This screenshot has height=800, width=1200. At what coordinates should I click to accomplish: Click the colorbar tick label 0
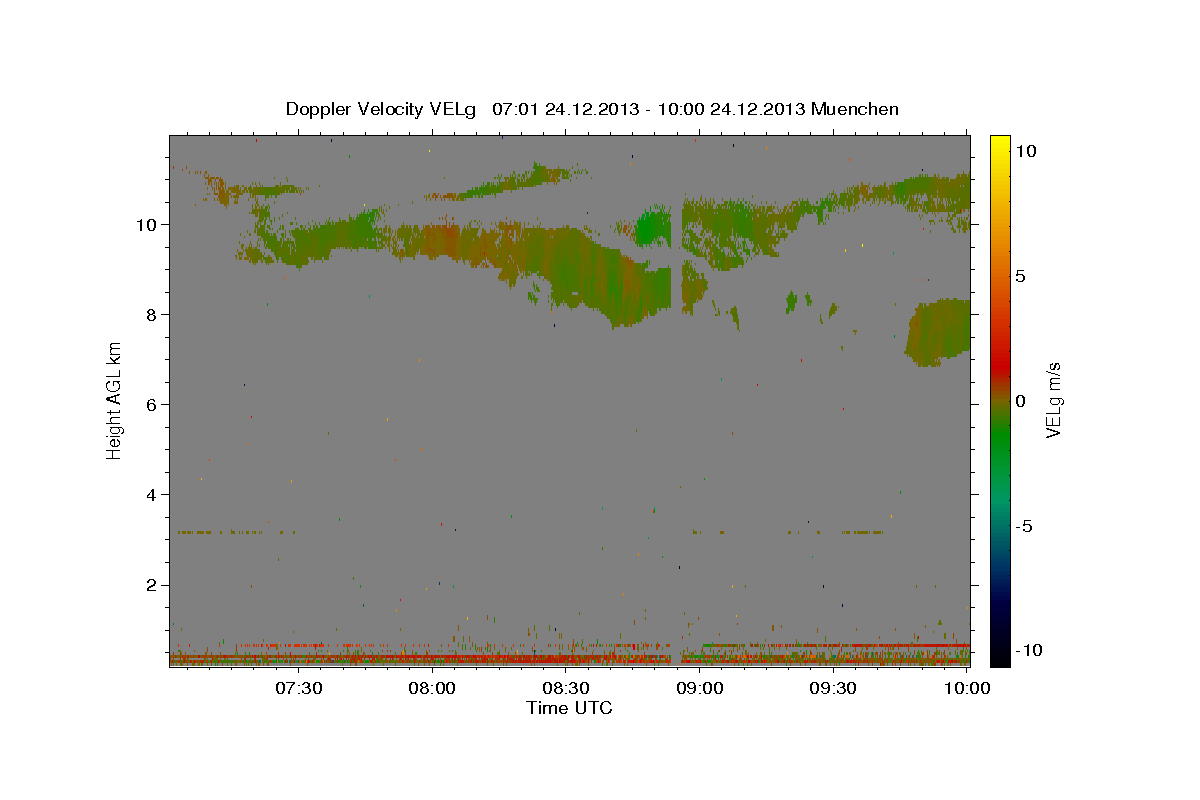(1023, 400)
